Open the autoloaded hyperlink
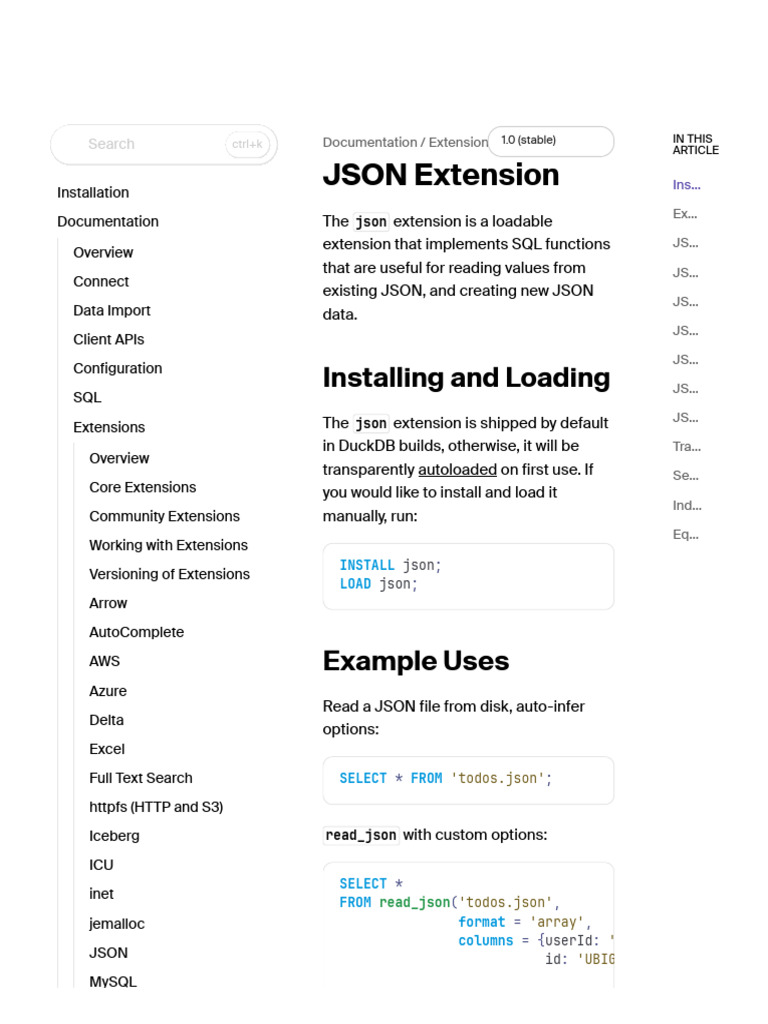 (457, 469)
